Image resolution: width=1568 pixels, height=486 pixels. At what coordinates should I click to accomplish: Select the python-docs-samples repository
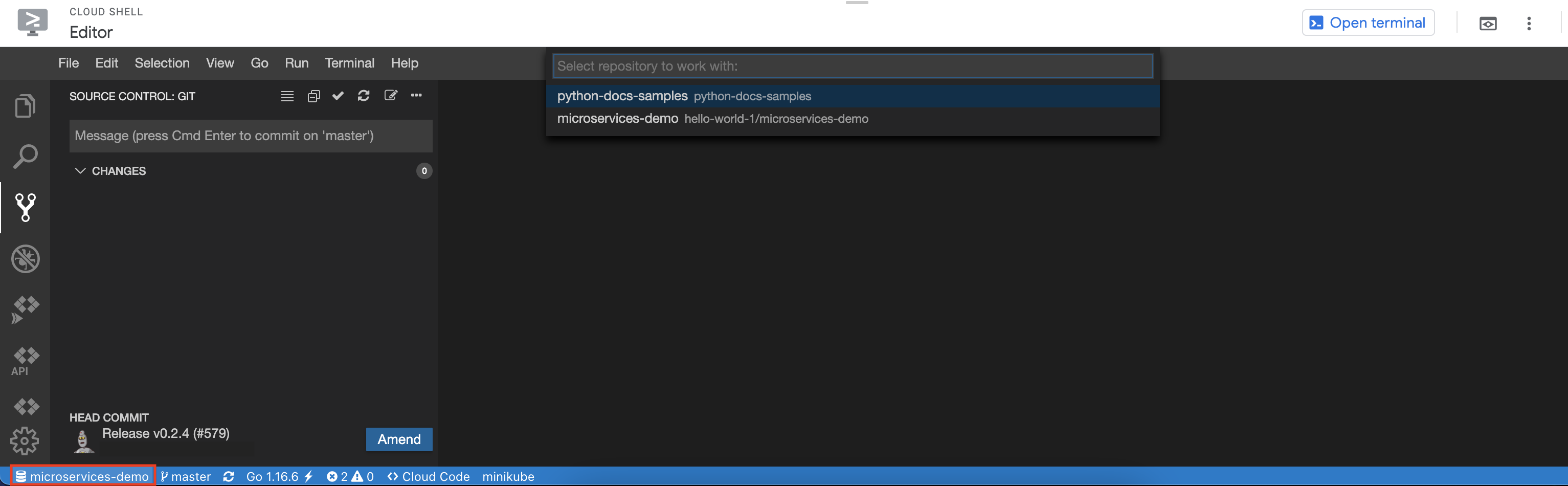pos(852,96)
